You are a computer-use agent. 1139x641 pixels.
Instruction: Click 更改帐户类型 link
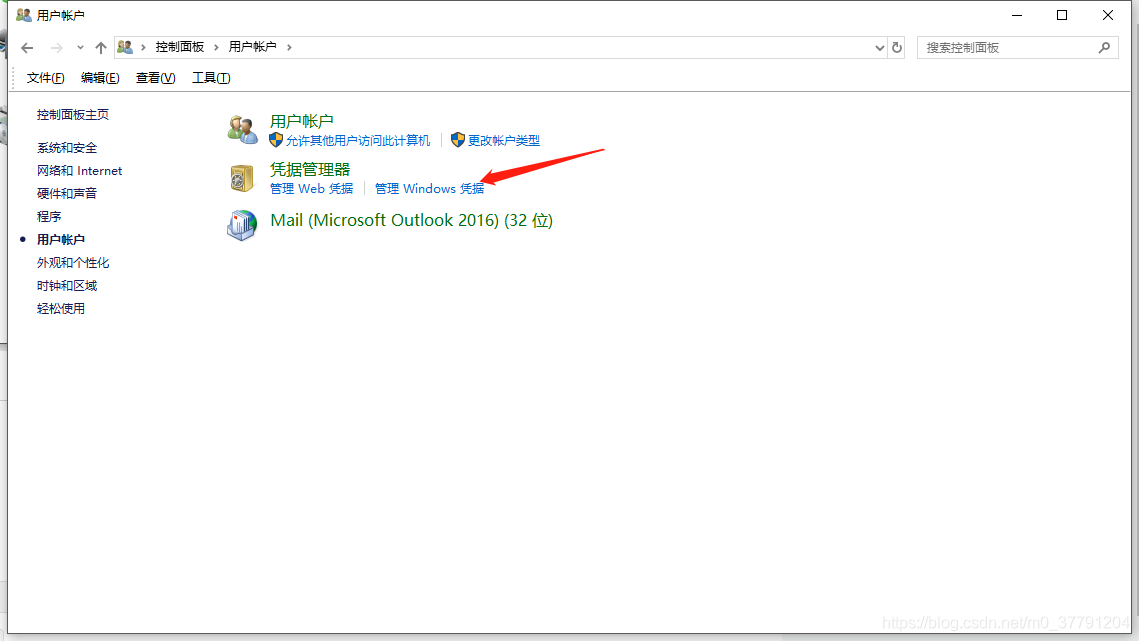[x=503, y=141]
